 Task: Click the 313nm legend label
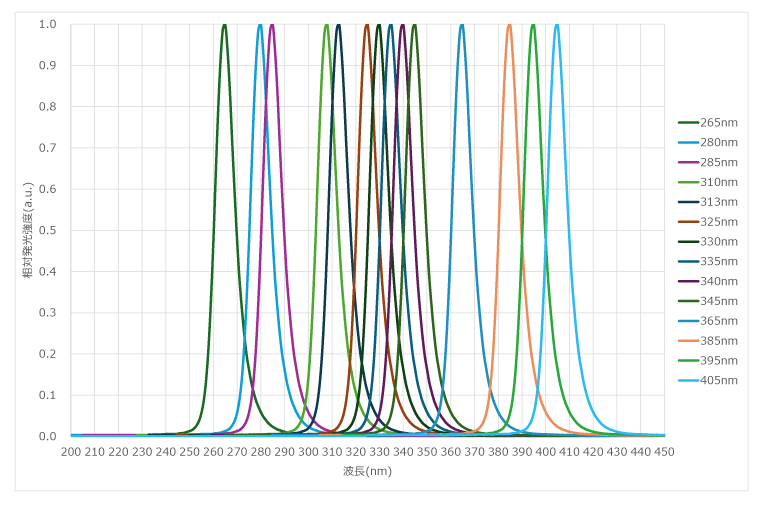coord(718,202)
